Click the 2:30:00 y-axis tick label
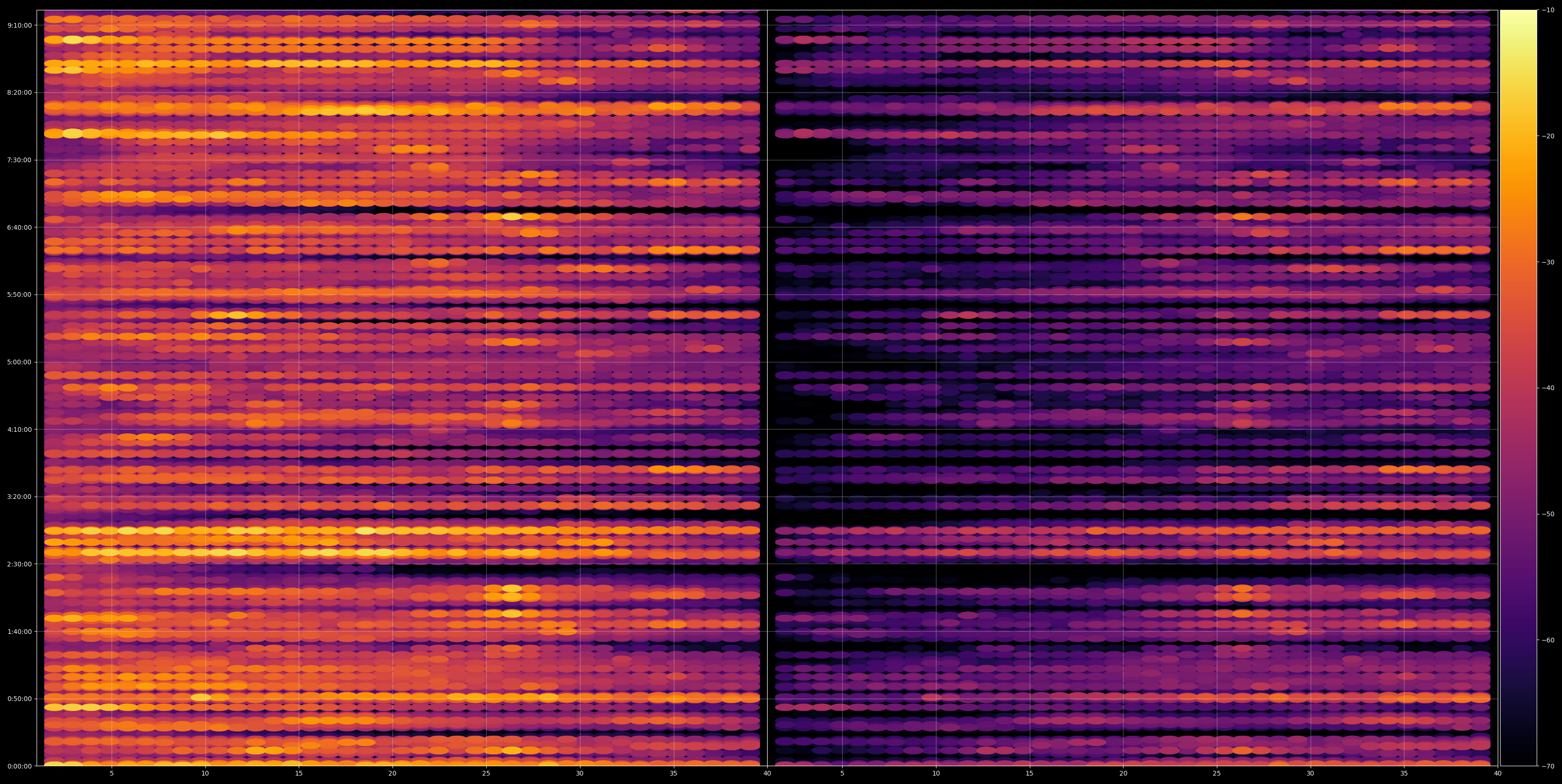 19,564
